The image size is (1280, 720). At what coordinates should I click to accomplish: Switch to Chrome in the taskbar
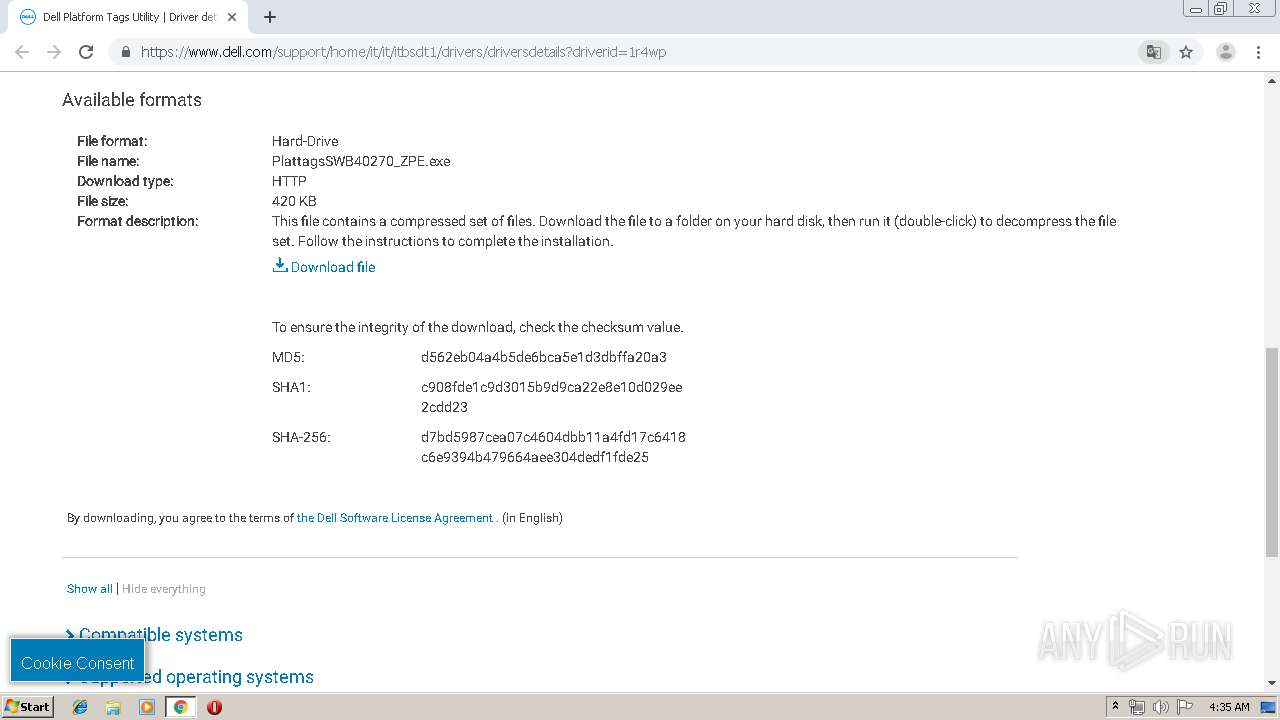[x=180, y=706]
